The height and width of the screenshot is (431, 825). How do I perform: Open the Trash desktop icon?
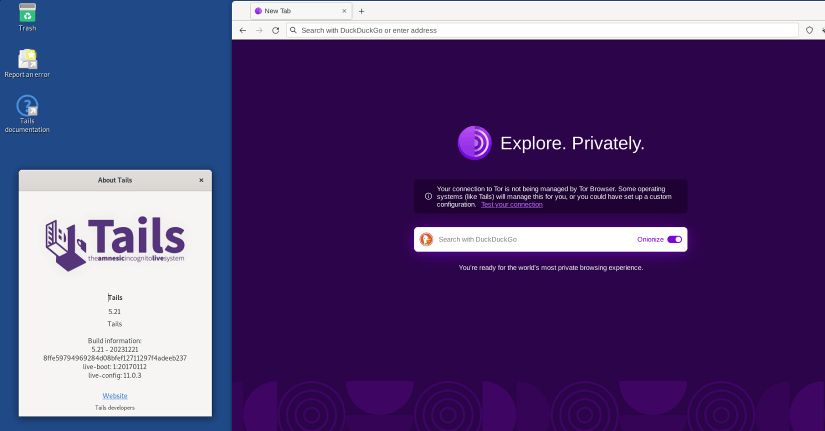coord(27,17)
